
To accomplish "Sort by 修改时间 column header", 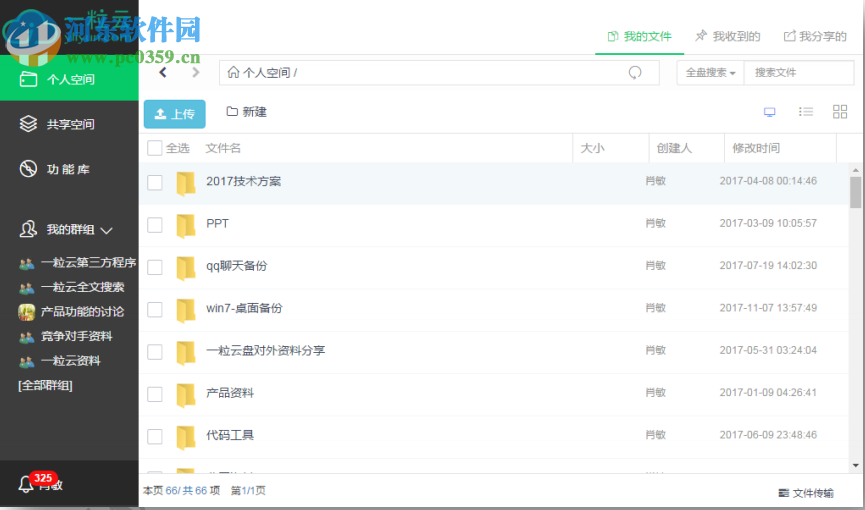I will tap(756, 148).
